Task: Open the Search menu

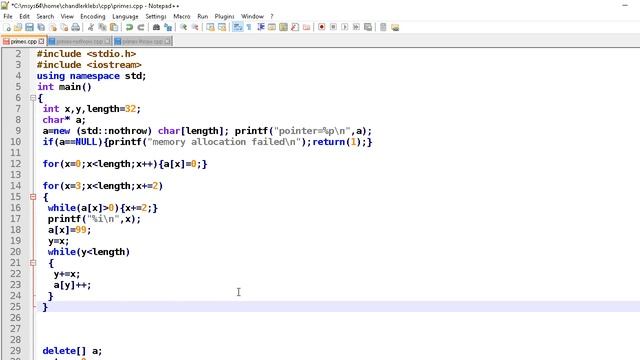Action: click(45, 16)
